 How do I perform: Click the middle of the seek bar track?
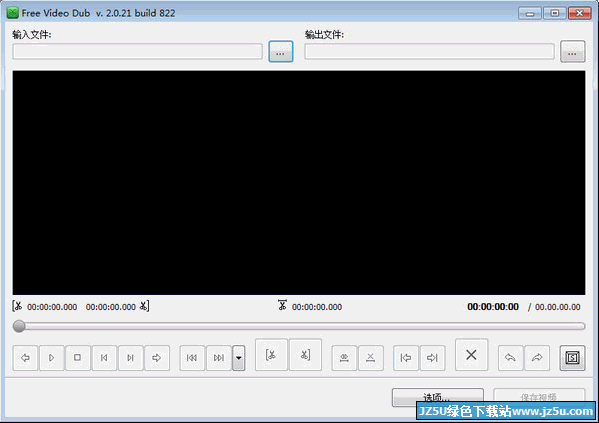pos(299,326)
